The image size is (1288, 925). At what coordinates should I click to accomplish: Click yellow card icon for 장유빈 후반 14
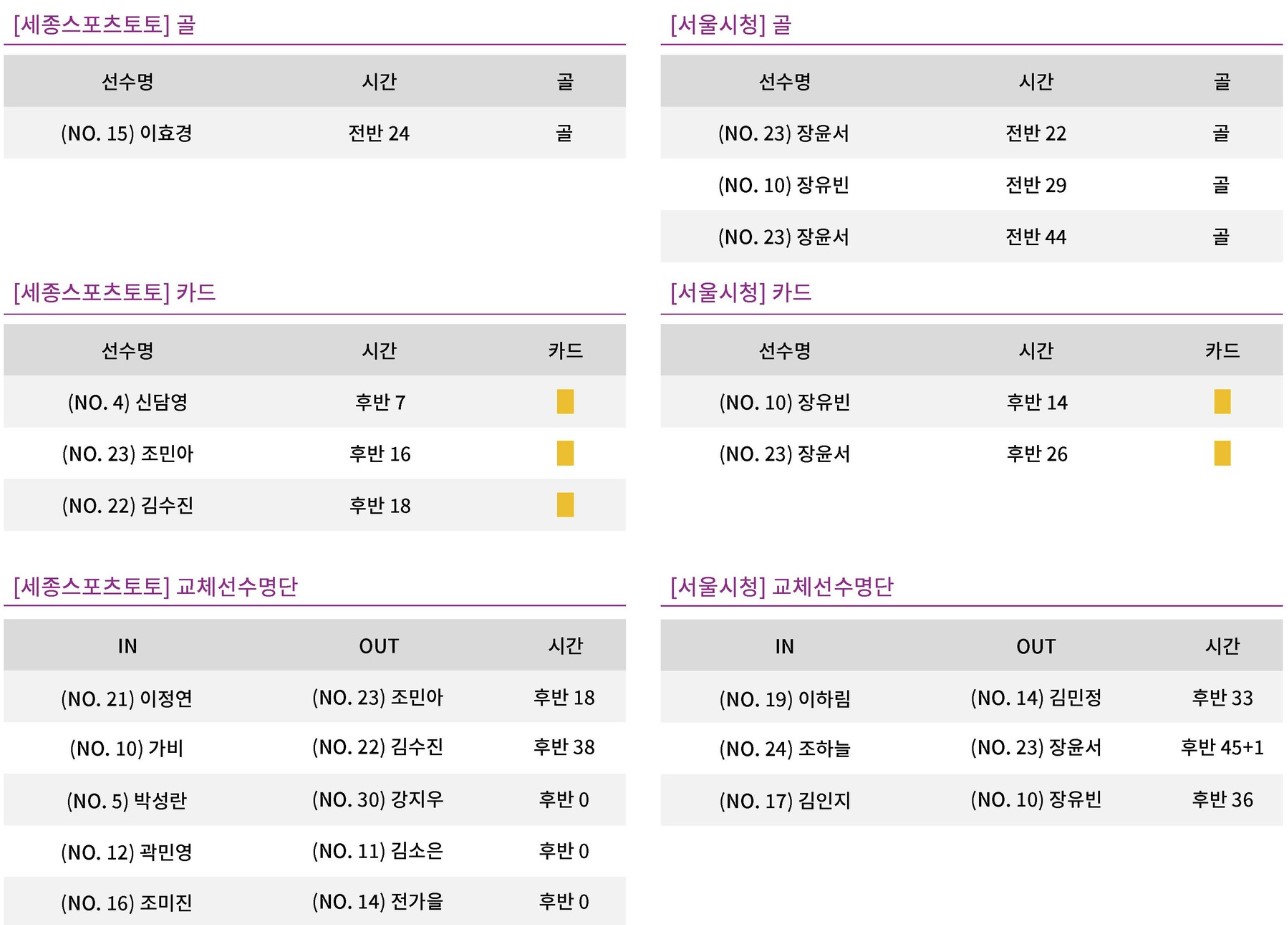click(1222, 402)
